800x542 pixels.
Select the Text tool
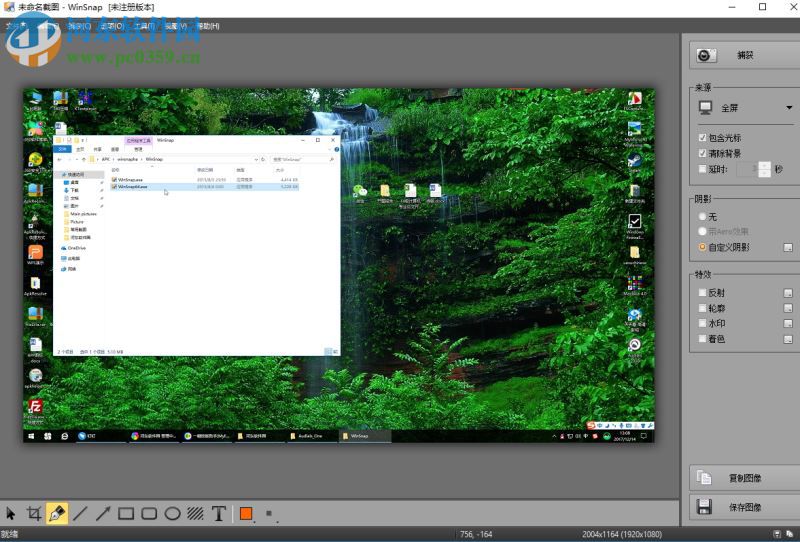tap(218, 514)
